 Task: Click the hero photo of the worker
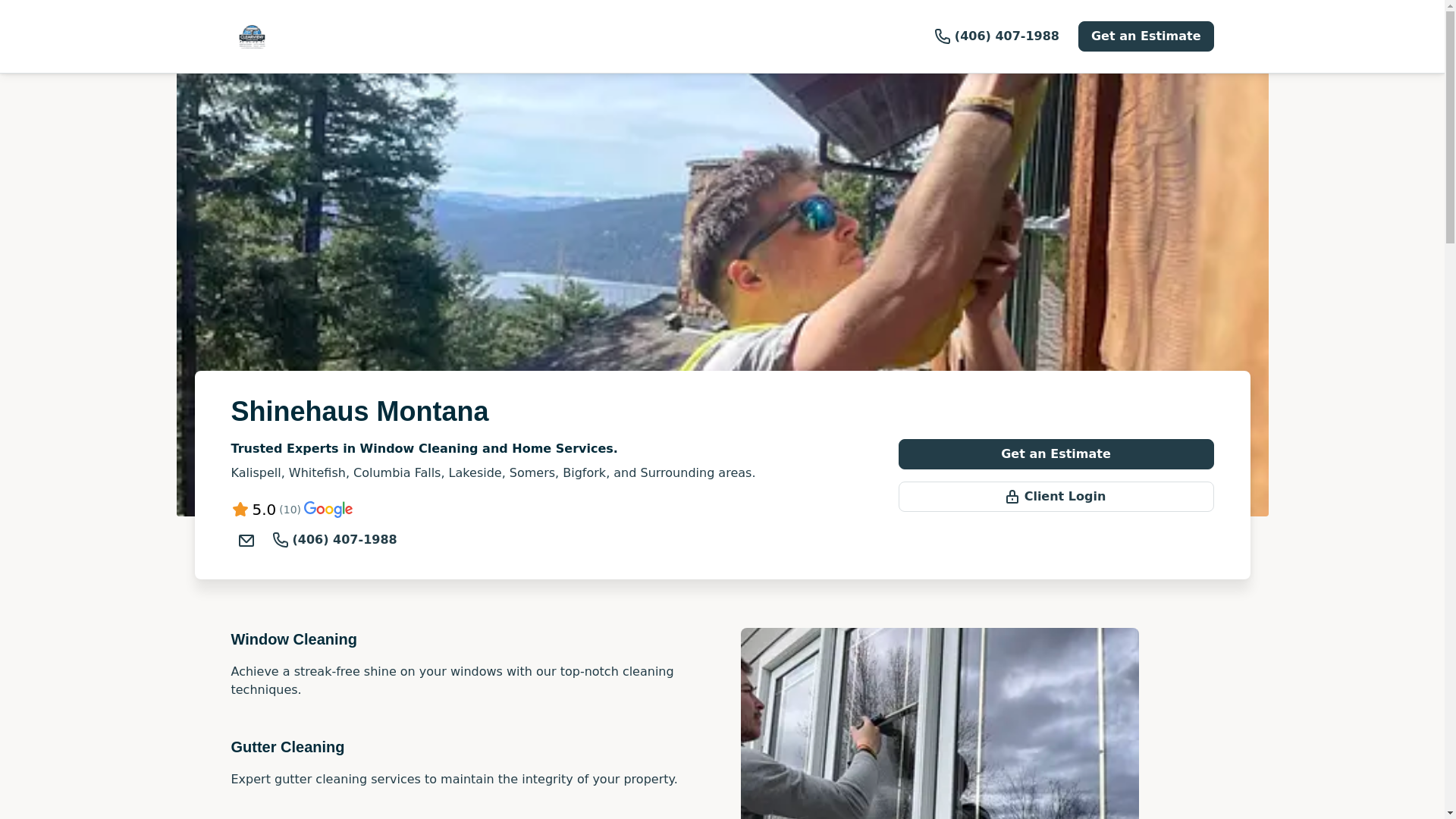722,221
